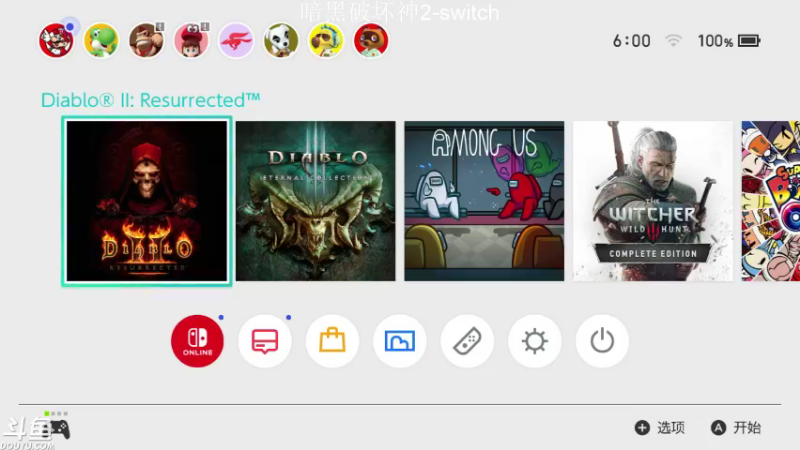Select The Witcher 3 Complete Edition tile
Image resolution: width=800 pixels, height=450 pixels.
click(x=653, y=201)
